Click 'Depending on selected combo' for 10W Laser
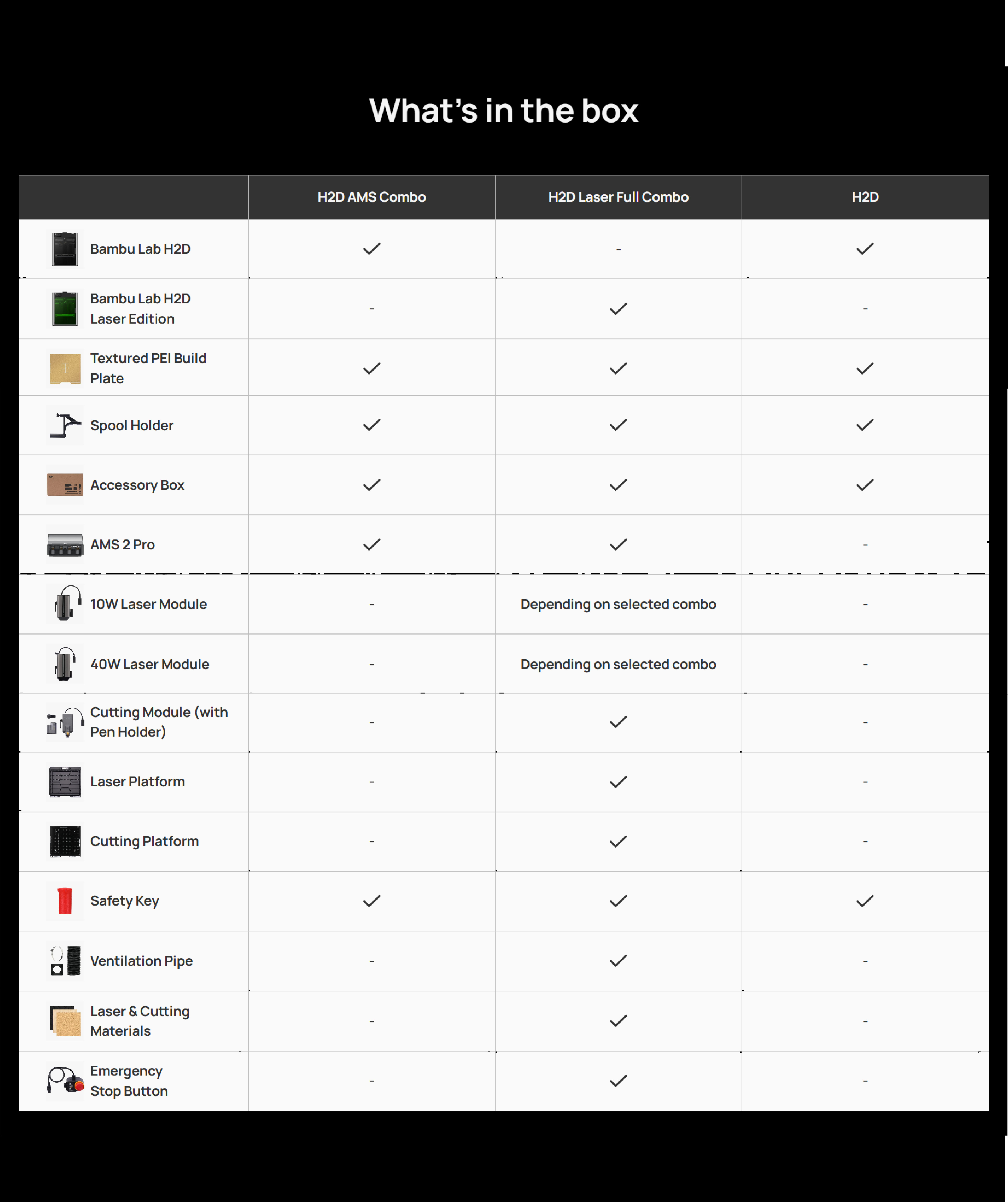The height and width of the screenshot is (1202, 1008). [x=618, y=604]
